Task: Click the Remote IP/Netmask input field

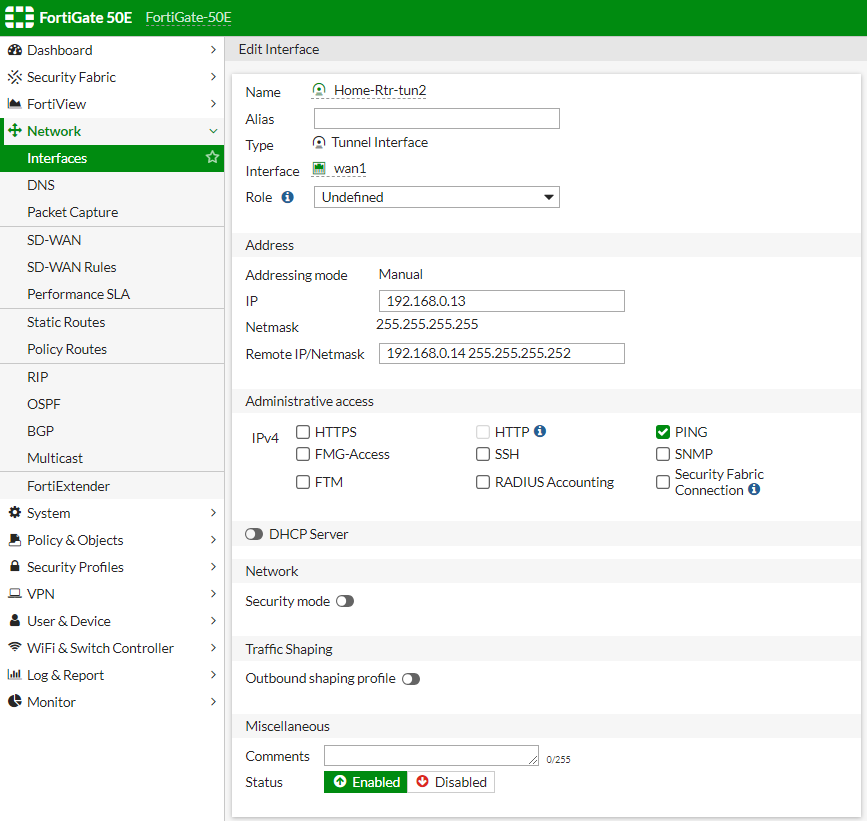Action: (501, 353)
